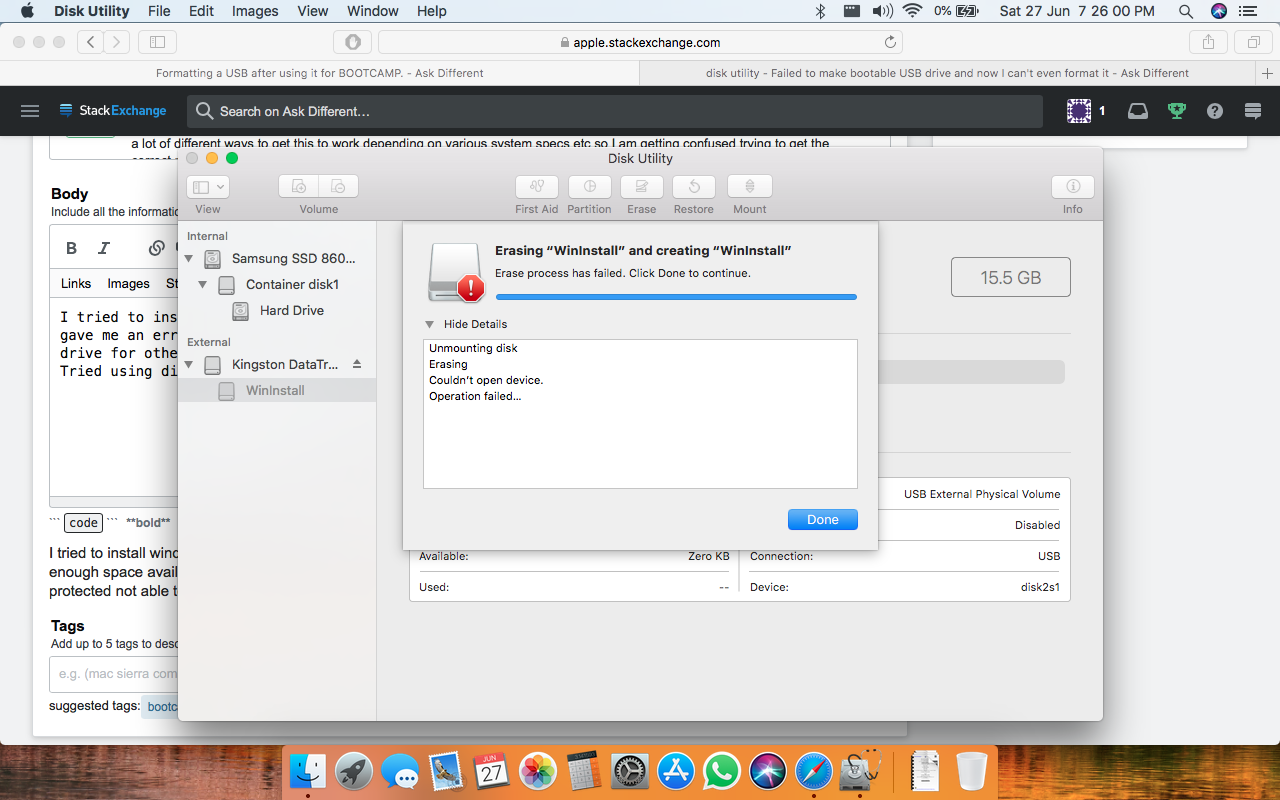The height and width of the screenshot is (800, 1280).
Task: Click the StackExchange logo link
Action: coord(113,110)
